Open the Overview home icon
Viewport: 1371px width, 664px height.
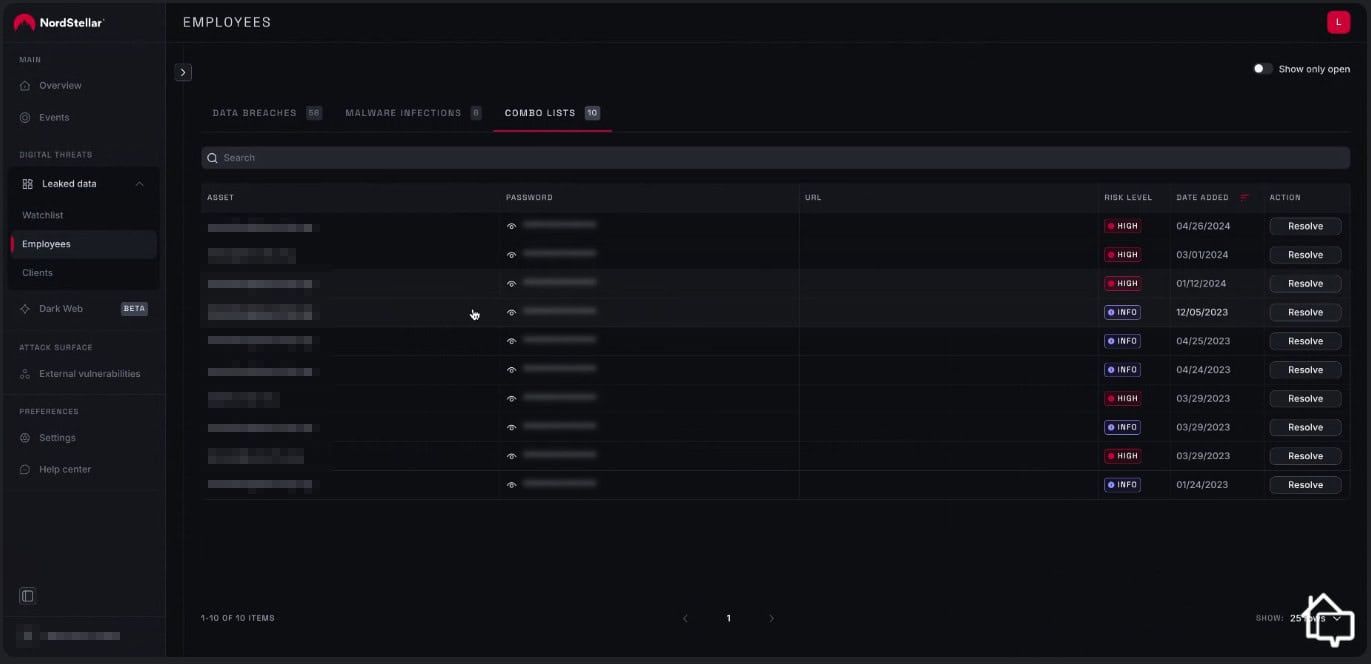tap(26, 86)
